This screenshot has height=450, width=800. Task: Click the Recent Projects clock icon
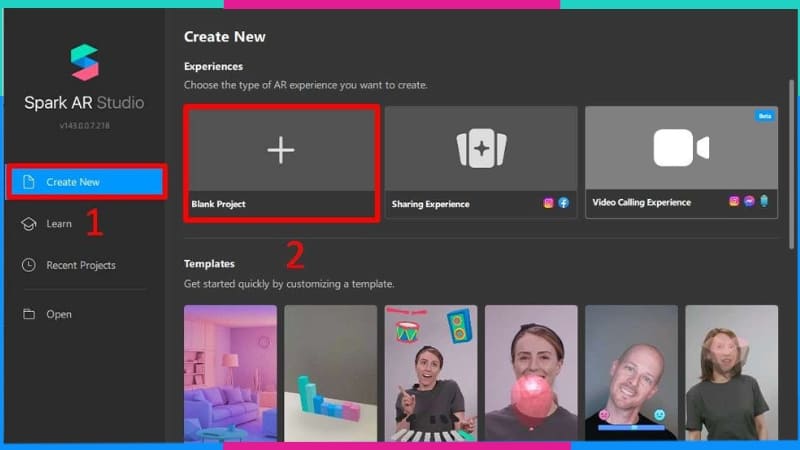click(29, 265)
